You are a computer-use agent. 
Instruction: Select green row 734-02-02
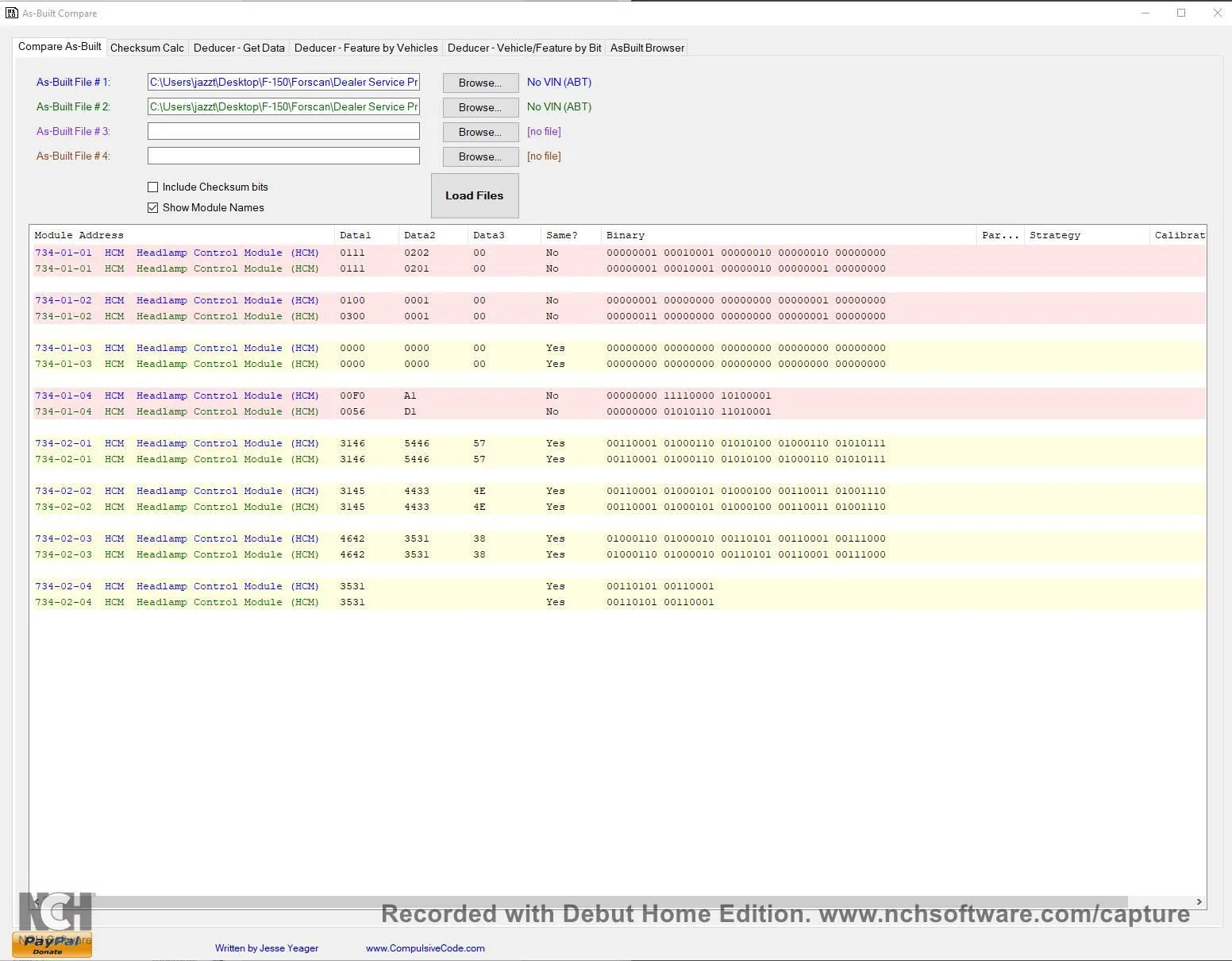pyautogui.click(x=618, y=507)
